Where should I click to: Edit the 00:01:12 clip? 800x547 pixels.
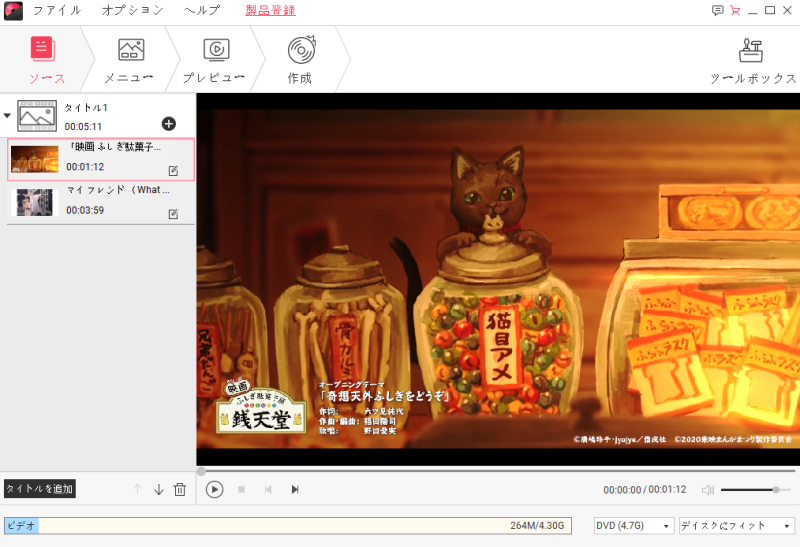[173, 171]
